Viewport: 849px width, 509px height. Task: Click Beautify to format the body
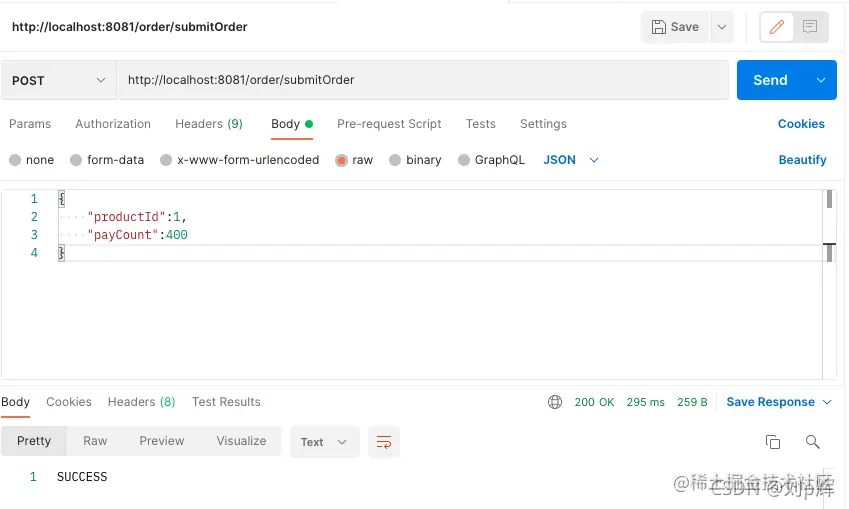[802, 160]
